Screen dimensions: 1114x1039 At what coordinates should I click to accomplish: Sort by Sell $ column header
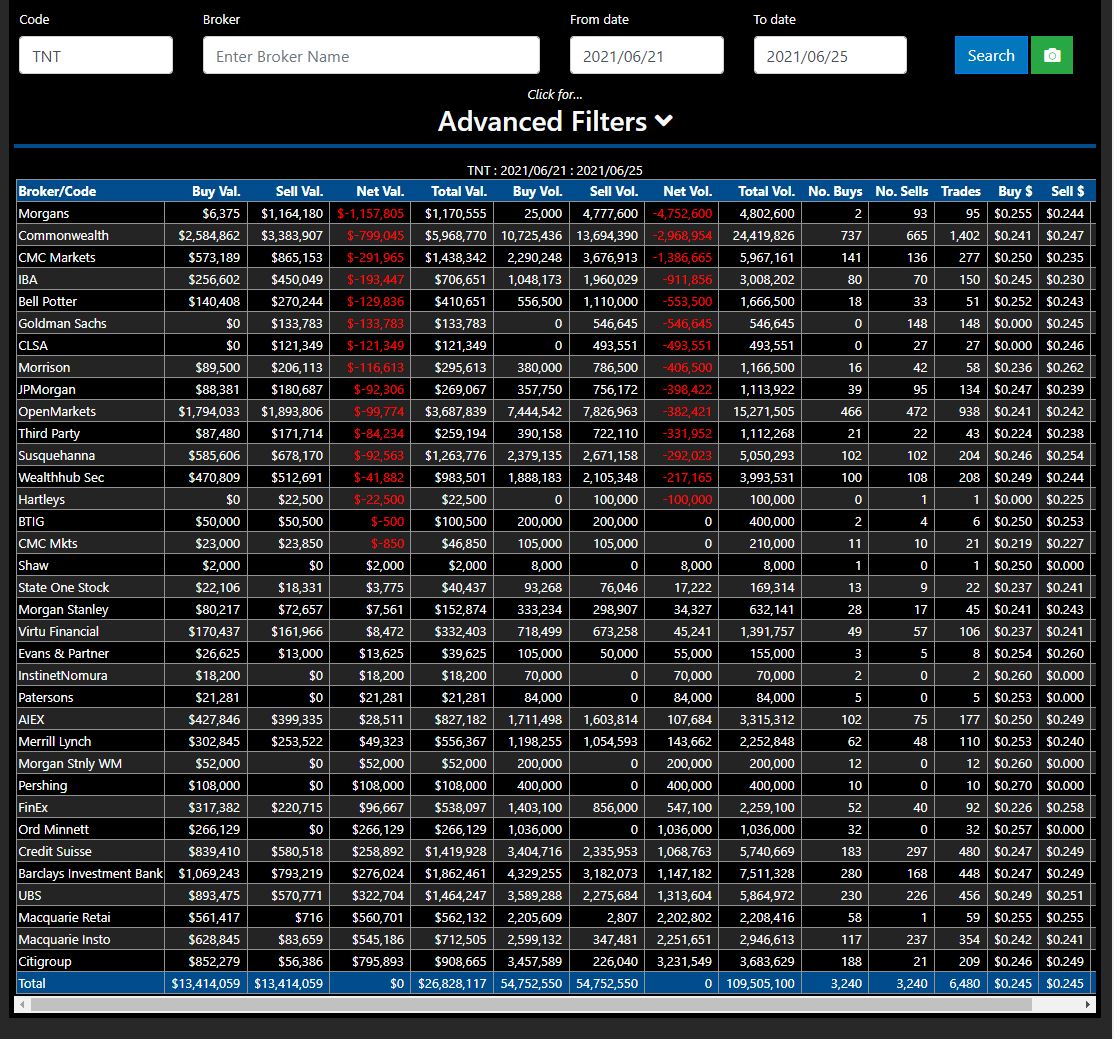pyautogui.click(x=1068, y=191)
